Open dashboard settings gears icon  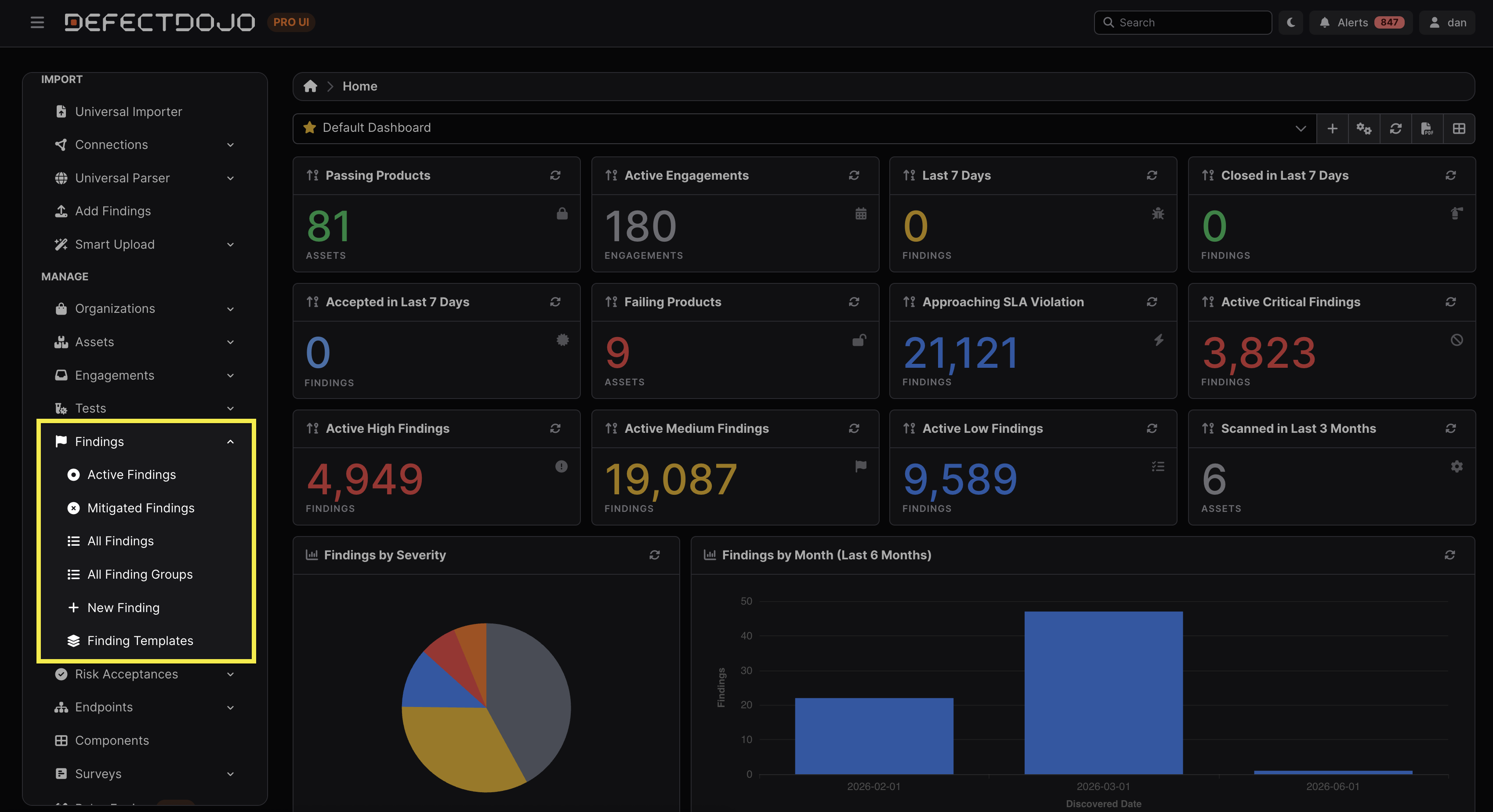pyautogui.click(x=1364, y=128)
